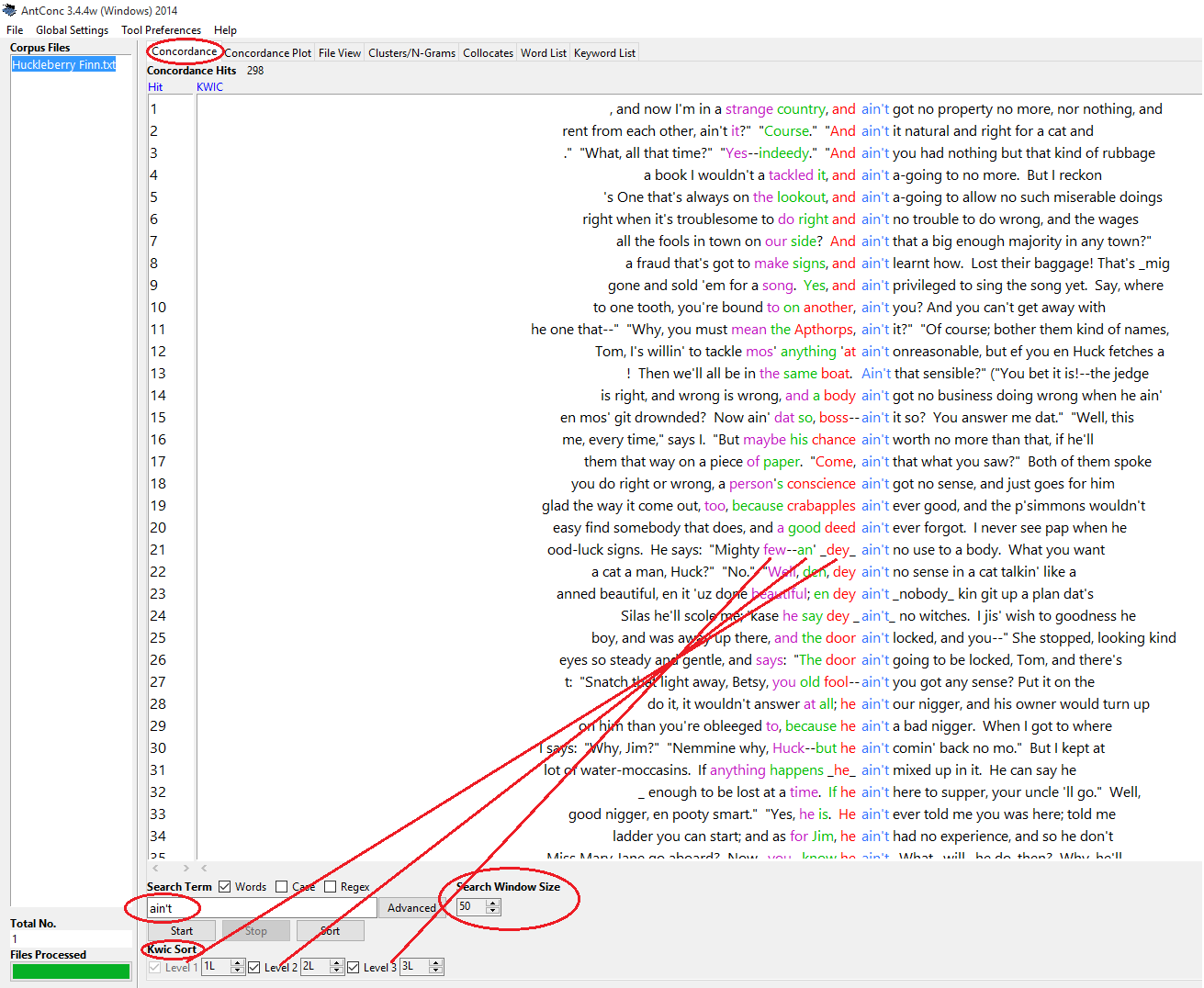Increase Search Window Size with up arrow
This screenshot has width=1204, height=988.
click(493, 903)
